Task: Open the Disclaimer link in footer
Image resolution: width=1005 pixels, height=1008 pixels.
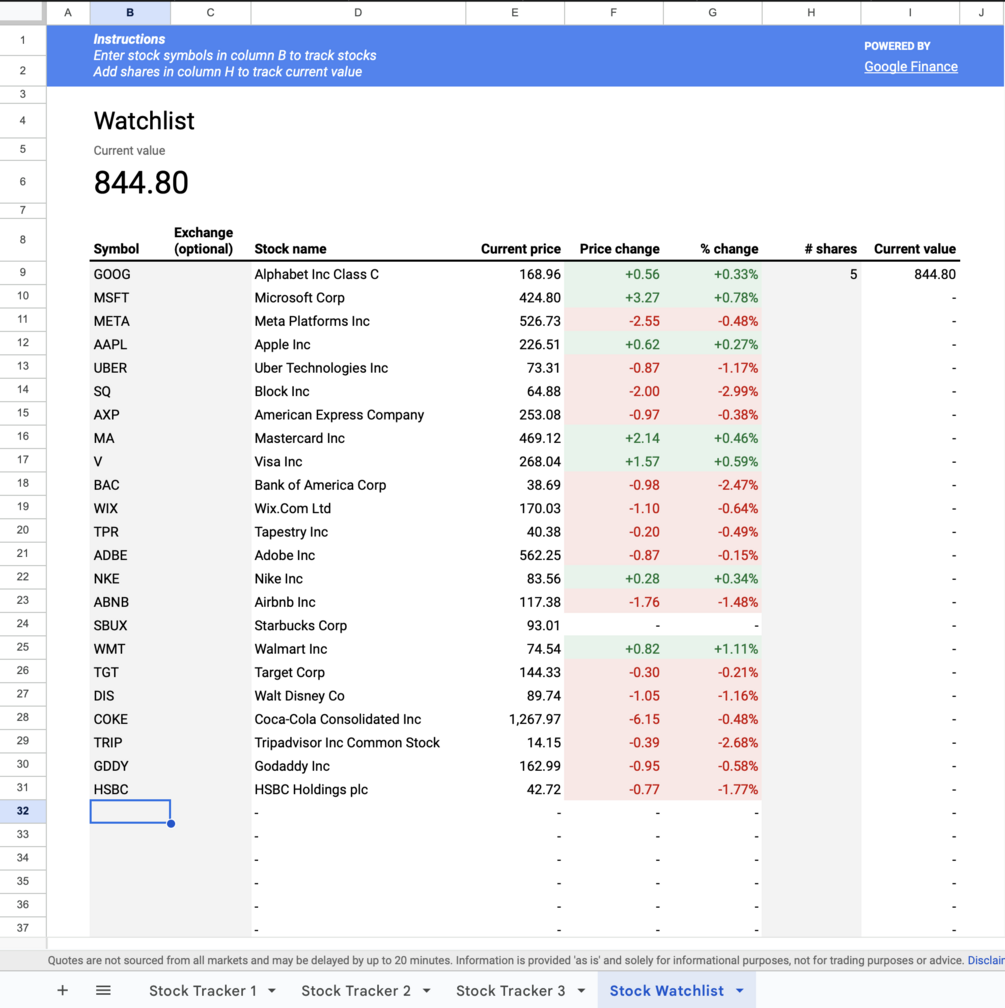Action: [986, 960]
